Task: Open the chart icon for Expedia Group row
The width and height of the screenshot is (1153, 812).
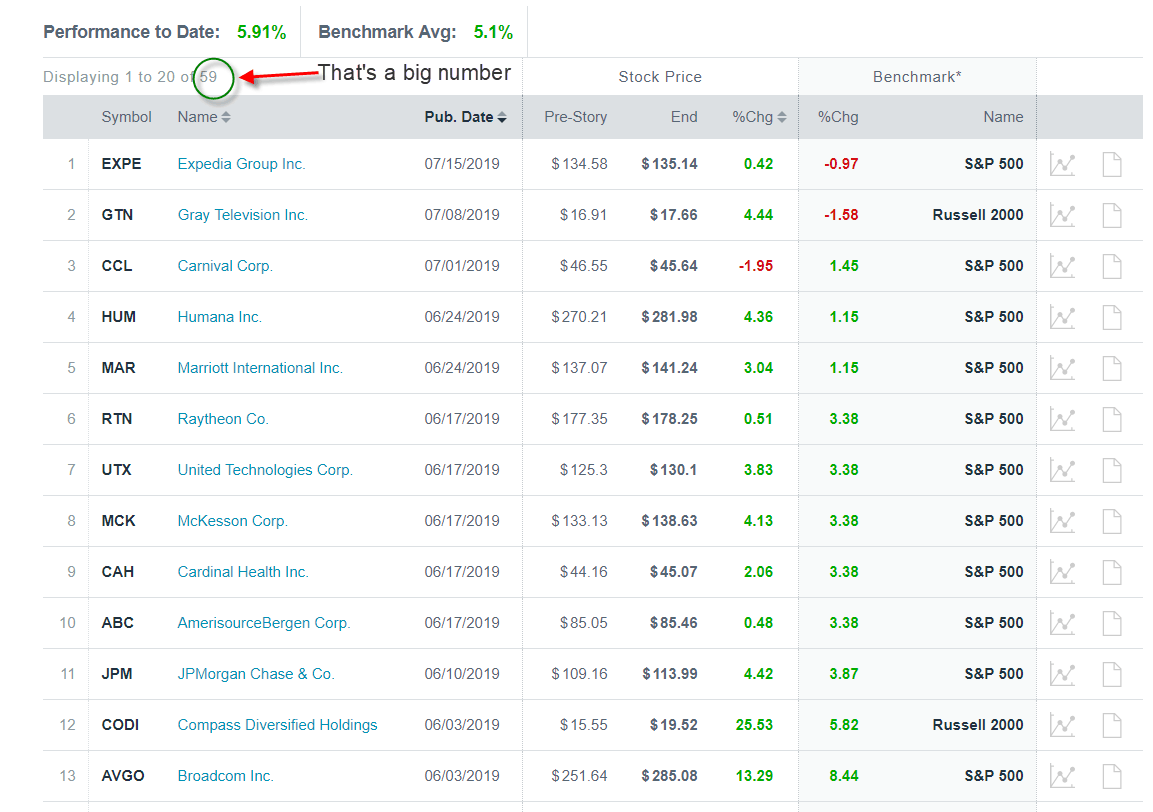Action: 1062,164
